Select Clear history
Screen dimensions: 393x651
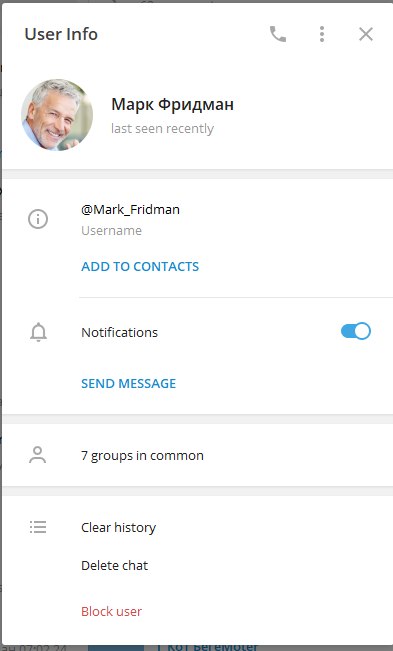coord(119,527)
